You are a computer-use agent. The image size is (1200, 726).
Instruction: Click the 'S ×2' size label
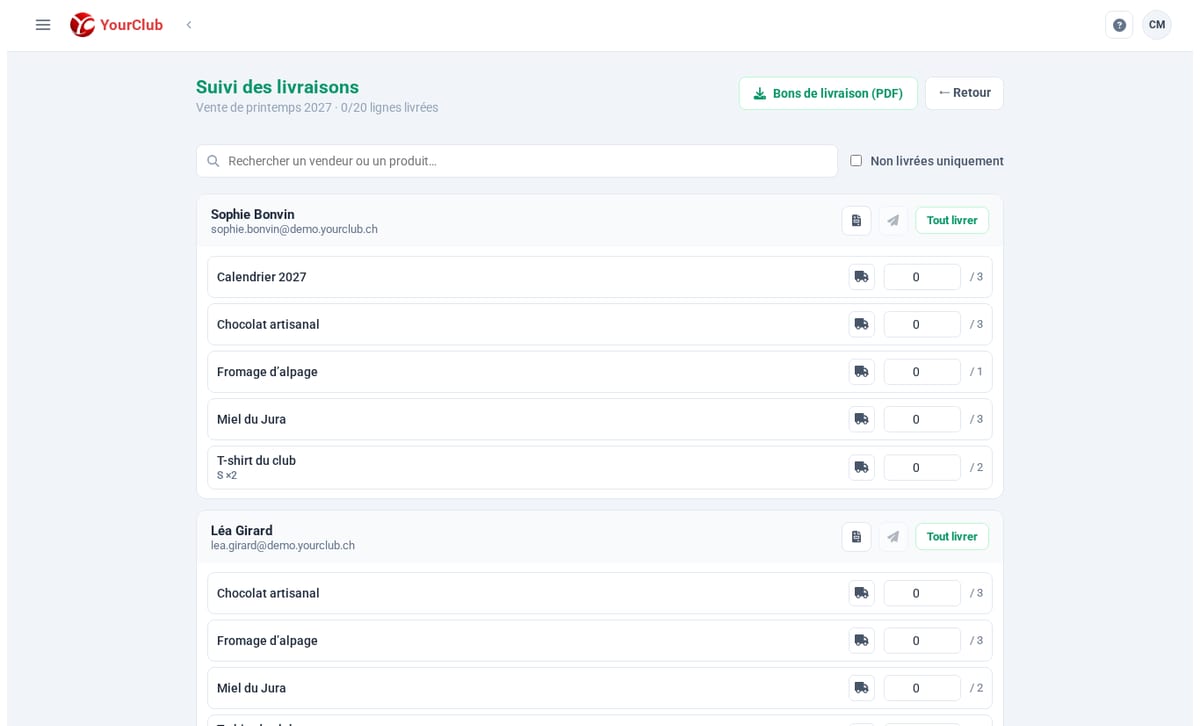[x=227, y=475]
